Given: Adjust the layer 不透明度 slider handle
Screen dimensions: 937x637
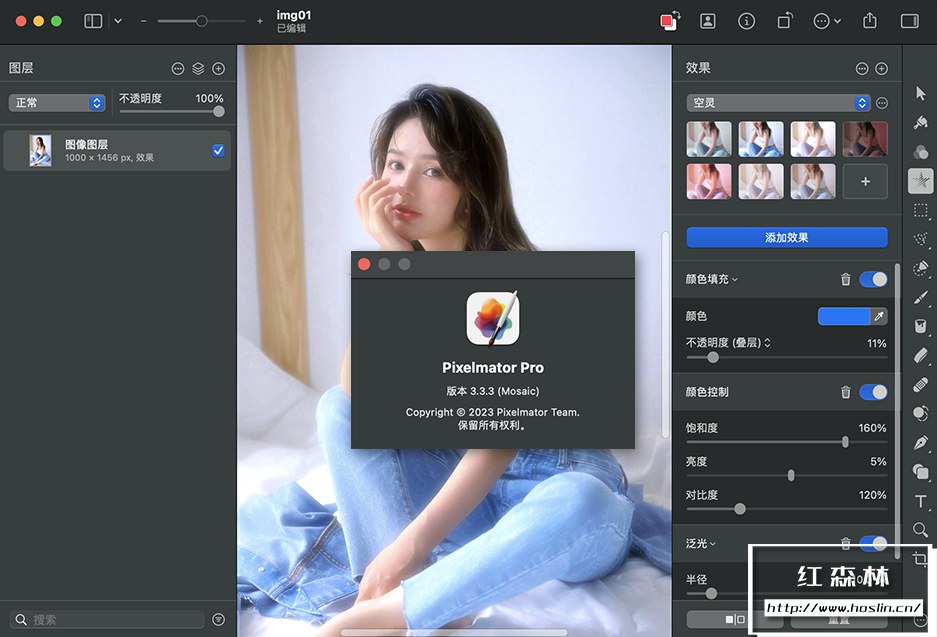Looking at the screenshot, I should coord(219,112).
